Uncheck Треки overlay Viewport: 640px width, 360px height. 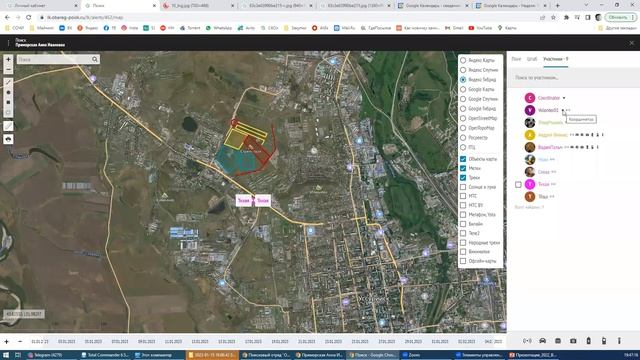[463, 178]
